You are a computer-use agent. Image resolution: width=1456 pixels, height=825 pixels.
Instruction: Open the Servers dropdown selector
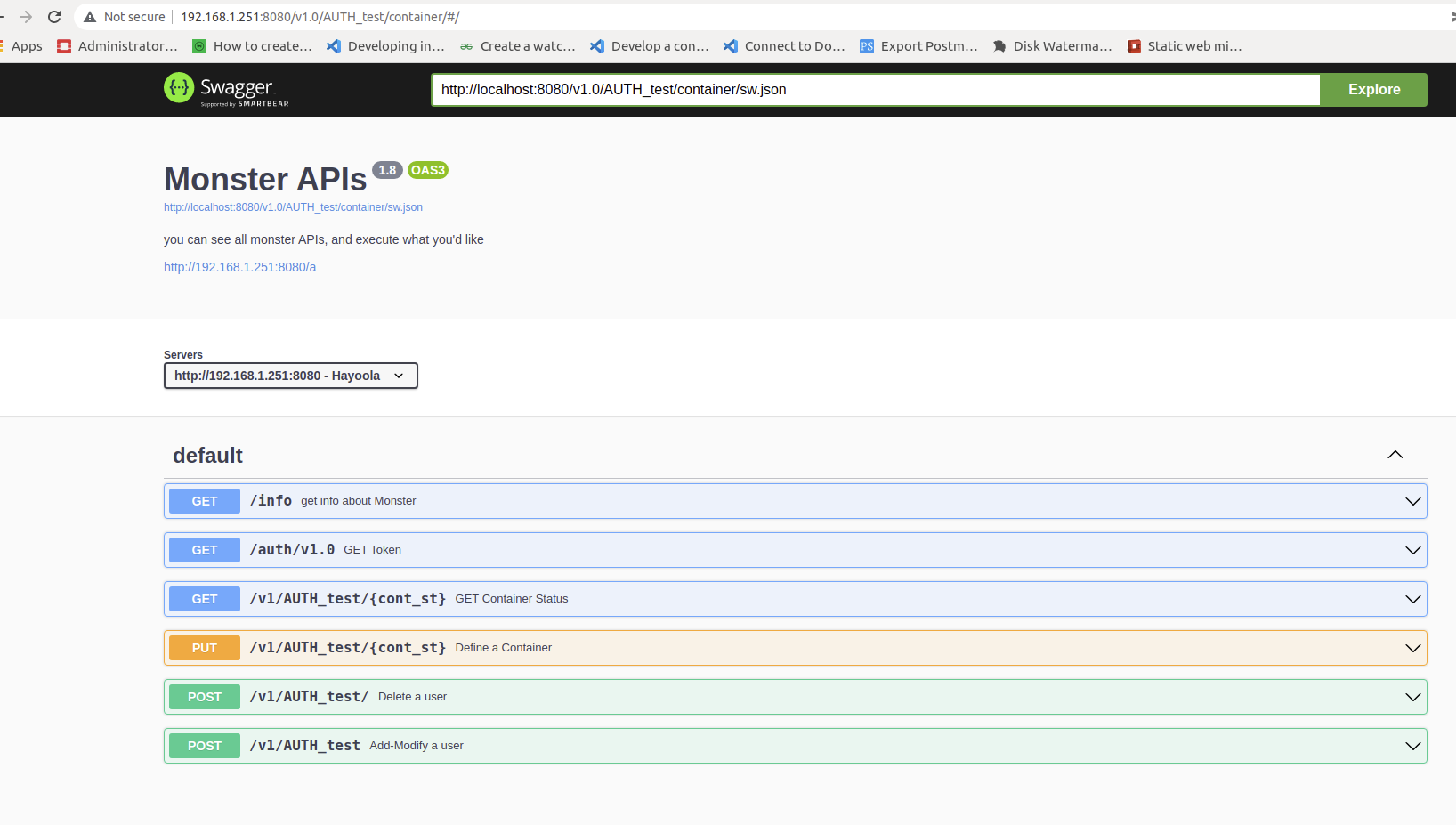click(290, 376)
